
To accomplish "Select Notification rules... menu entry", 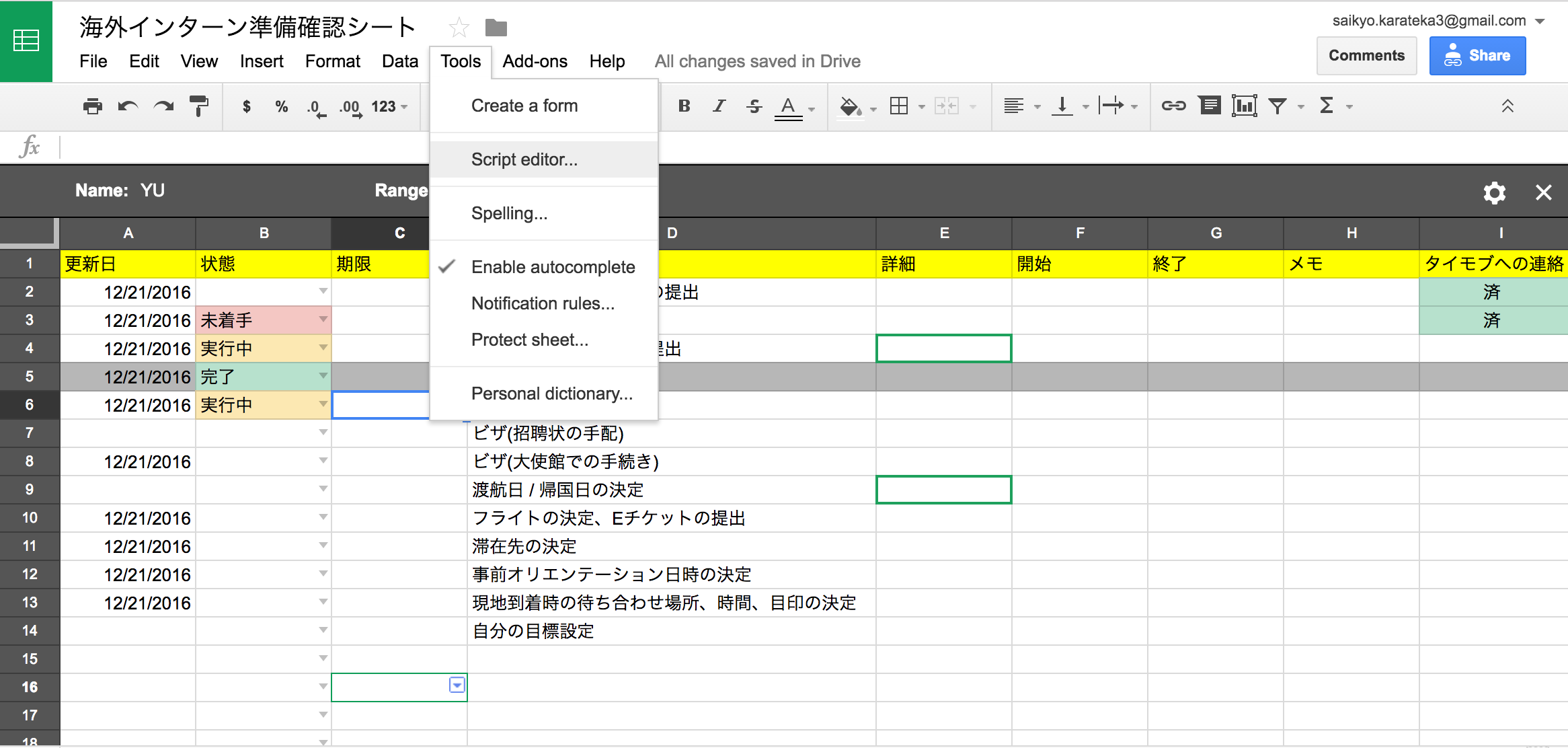I will click(544, 303).
